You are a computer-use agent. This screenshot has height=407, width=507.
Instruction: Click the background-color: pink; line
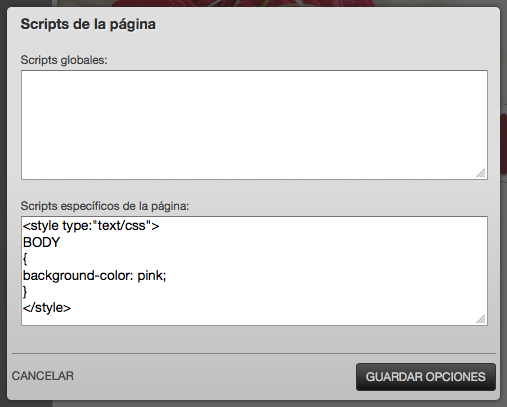coord(94,276)
